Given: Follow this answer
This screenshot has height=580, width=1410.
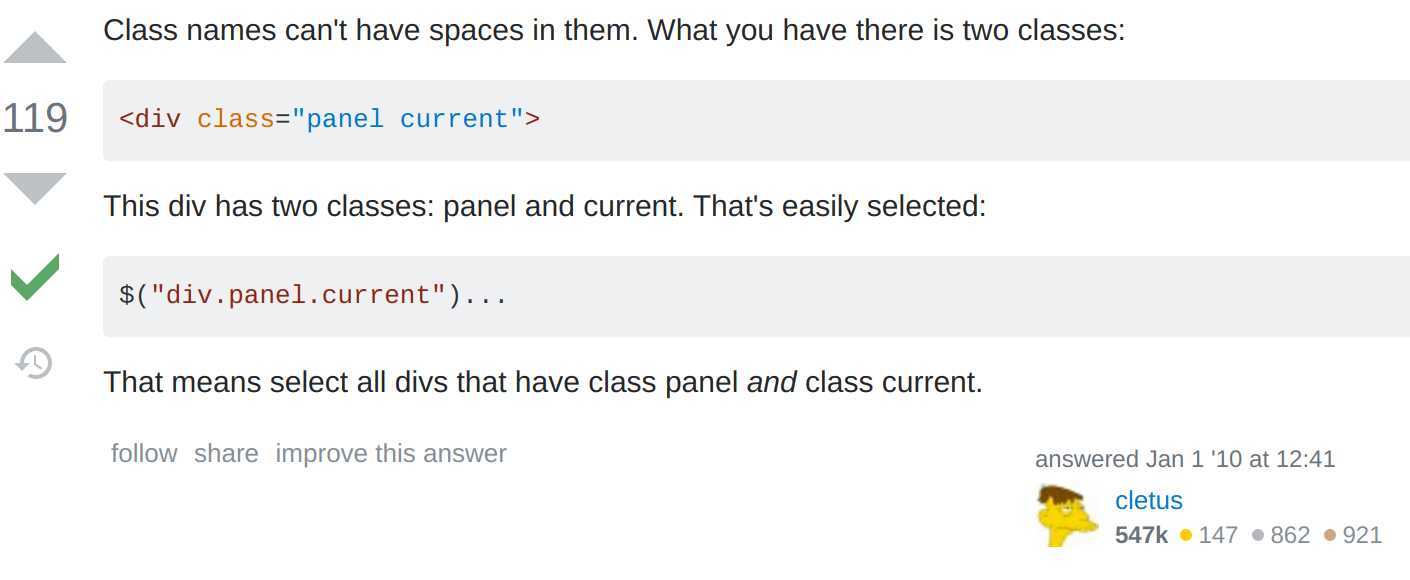Looking at the screenshot, I should tap(144, 453).
